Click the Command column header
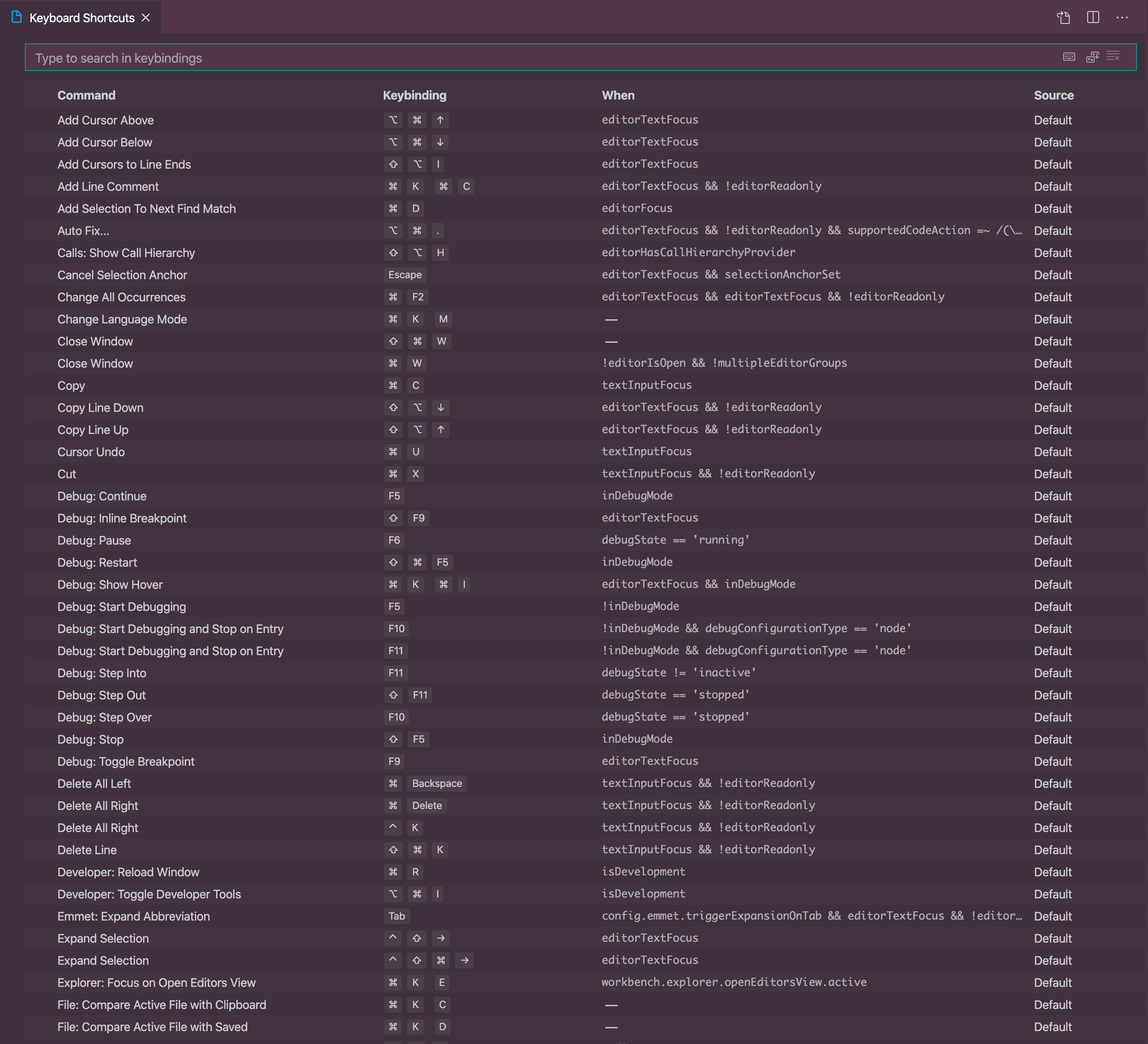The image size is (1148, 1044). point(87,95)
